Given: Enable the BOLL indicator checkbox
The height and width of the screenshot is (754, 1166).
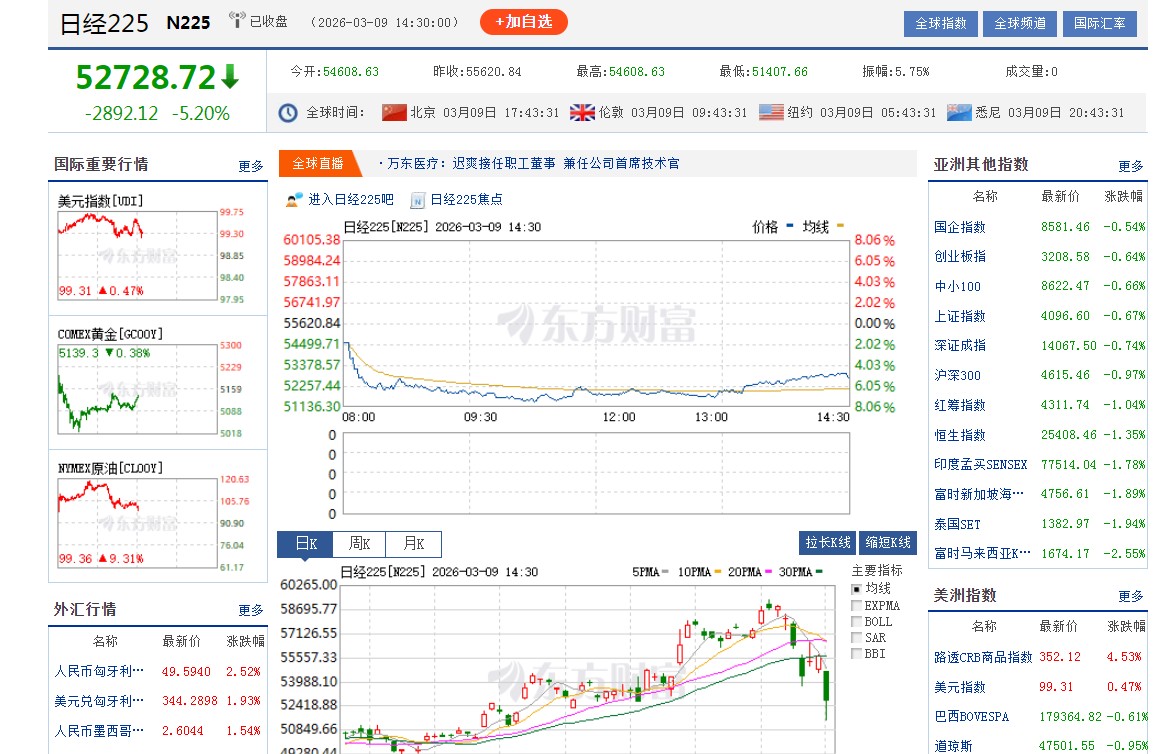Looking at the screenshot, I should point(855,621).
